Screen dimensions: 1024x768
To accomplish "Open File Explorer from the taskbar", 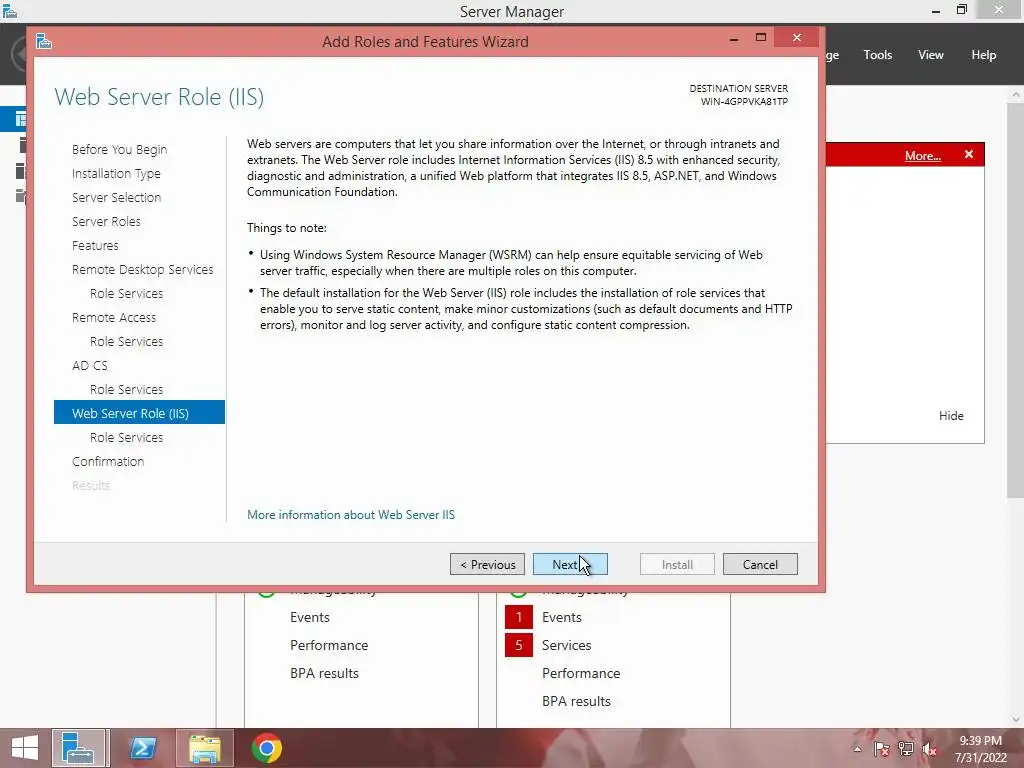I will 205,748.
